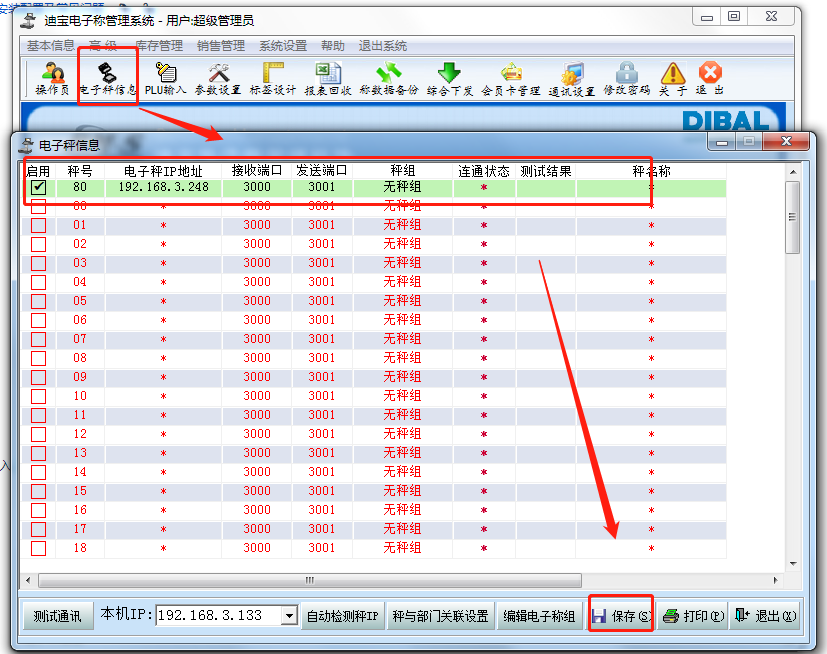This screenshot has height=654, width=827.
Task: Open the 关于 warning triangle icon
Action: click(x=673, y=78)
